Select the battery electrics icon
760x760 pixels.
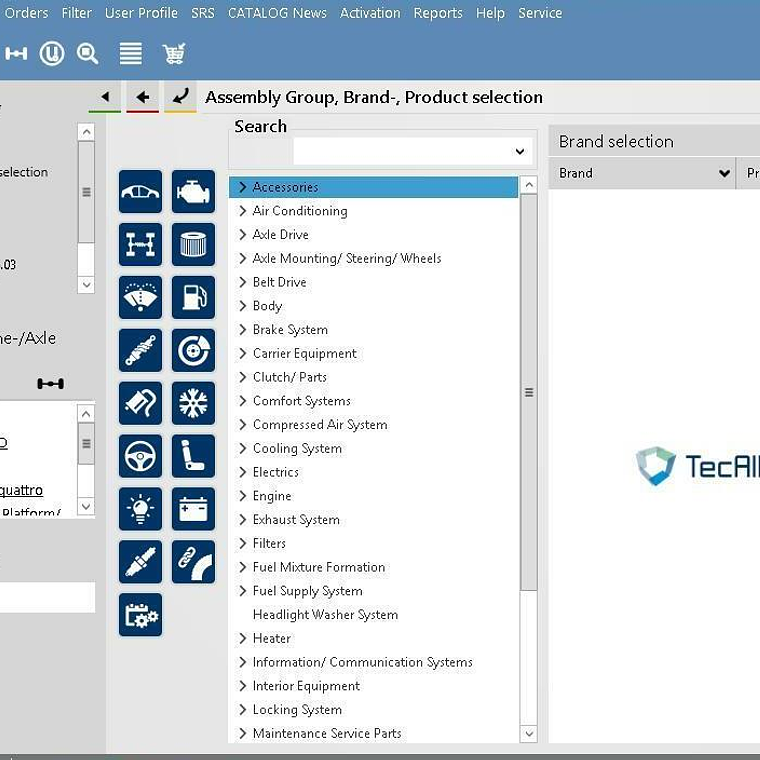193,508
